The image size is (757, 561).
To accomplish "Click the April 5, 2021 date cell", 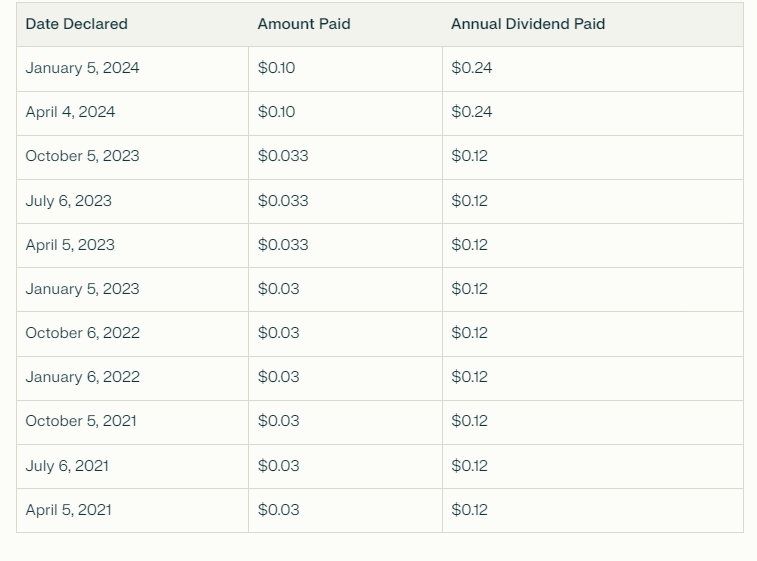I will (69, 510).
